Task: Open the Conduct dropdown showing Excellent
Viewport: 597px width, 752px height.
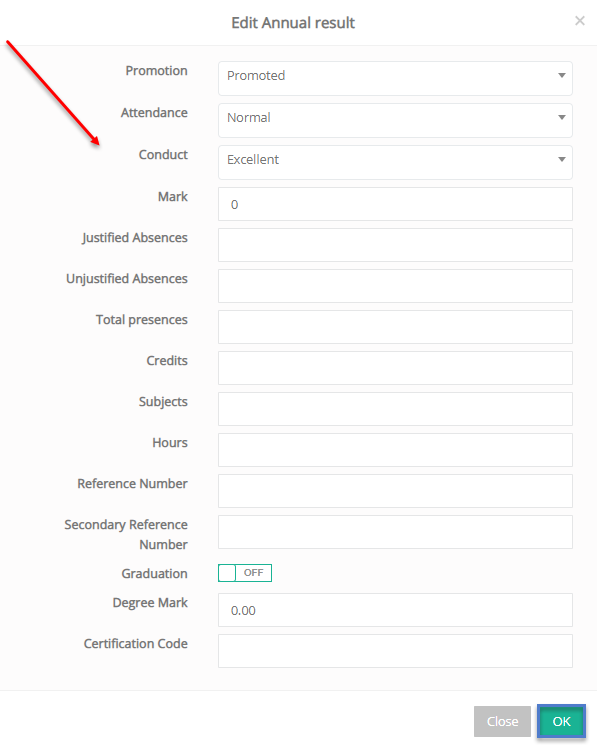Action: pyautogui.click(x=395, y=162)
